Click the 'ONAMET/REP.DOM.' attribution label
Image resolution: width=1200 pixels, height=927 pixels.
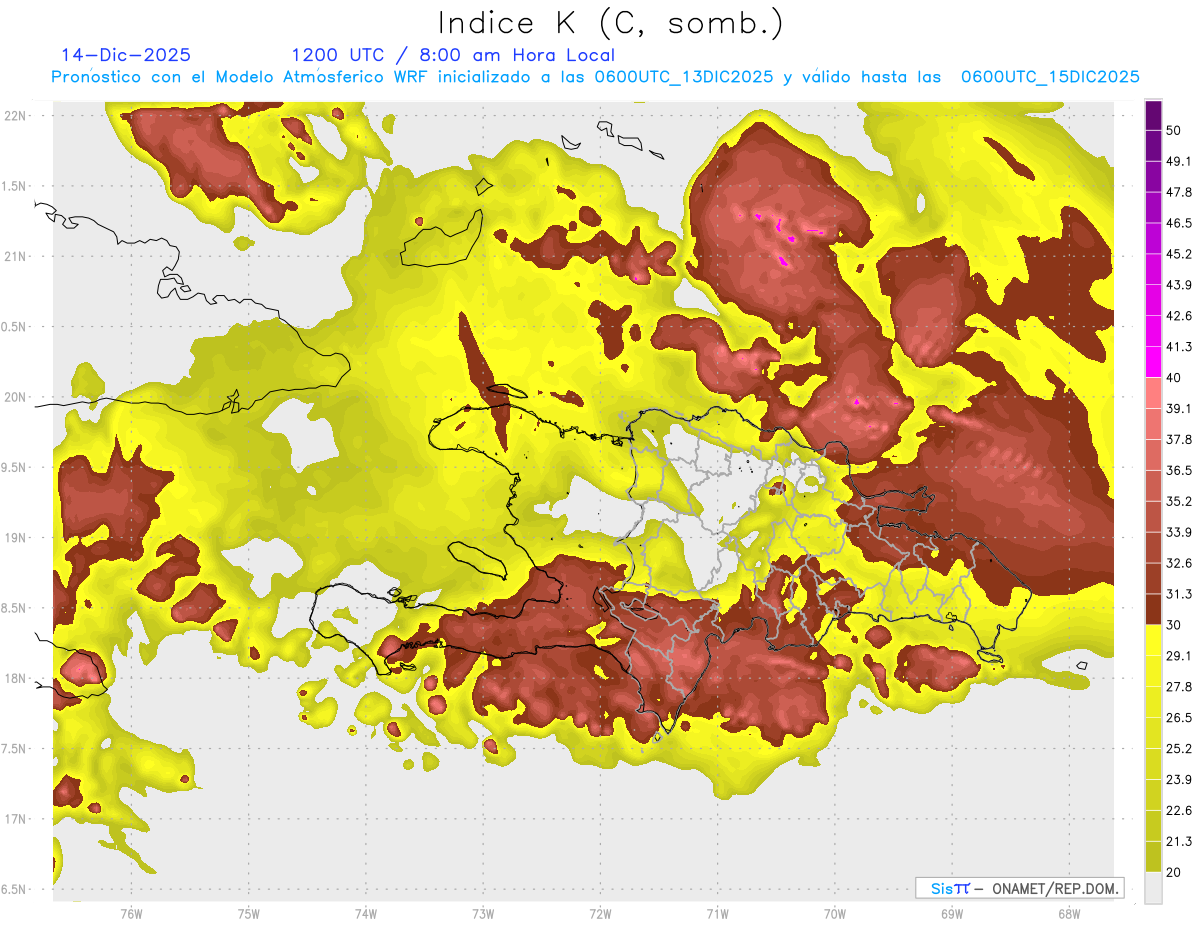[x=1057, y=888]
